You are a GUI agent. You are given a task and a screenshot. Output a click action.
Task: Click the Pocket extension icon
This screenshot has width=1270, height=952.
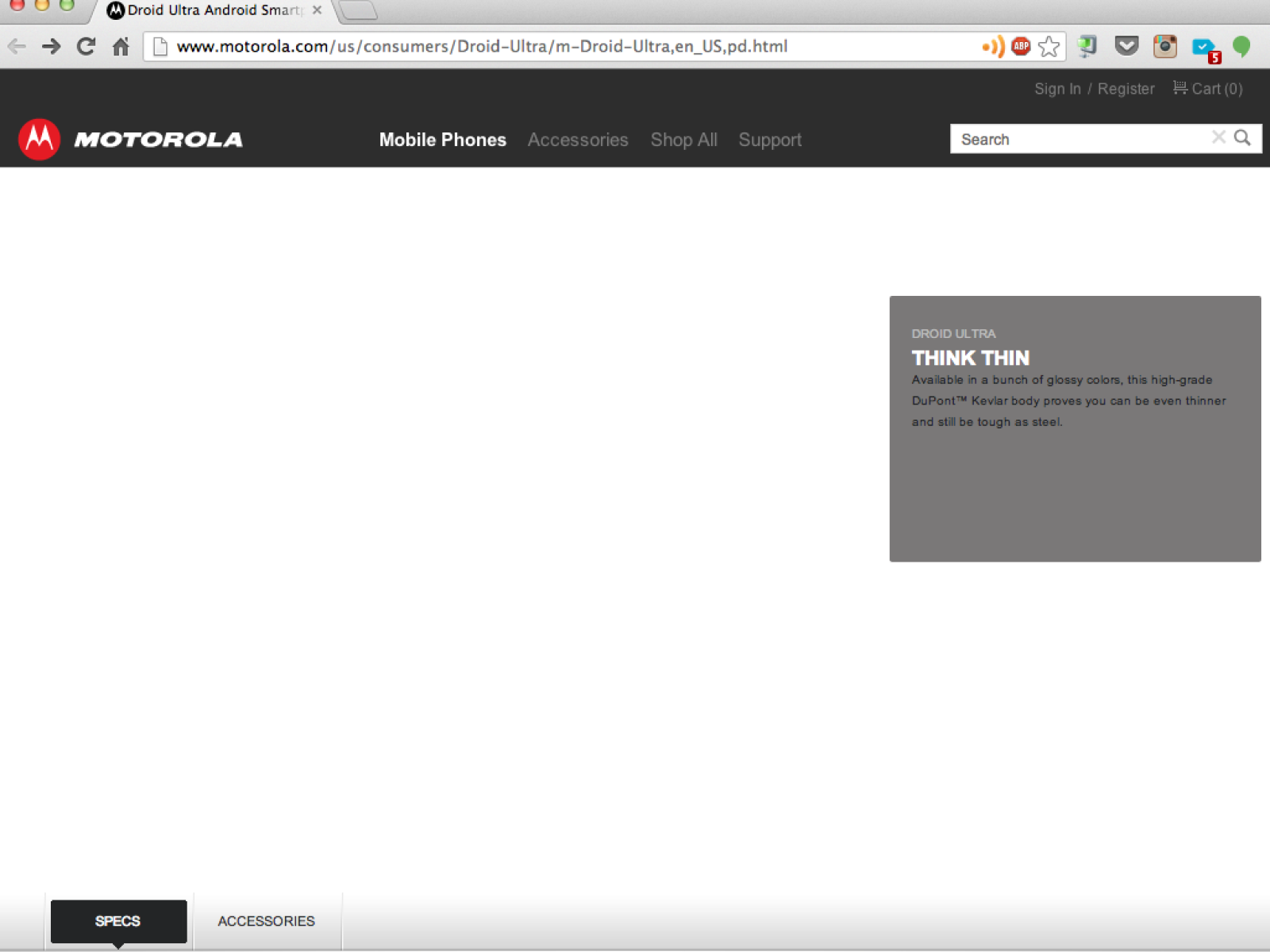point(1126,47)
